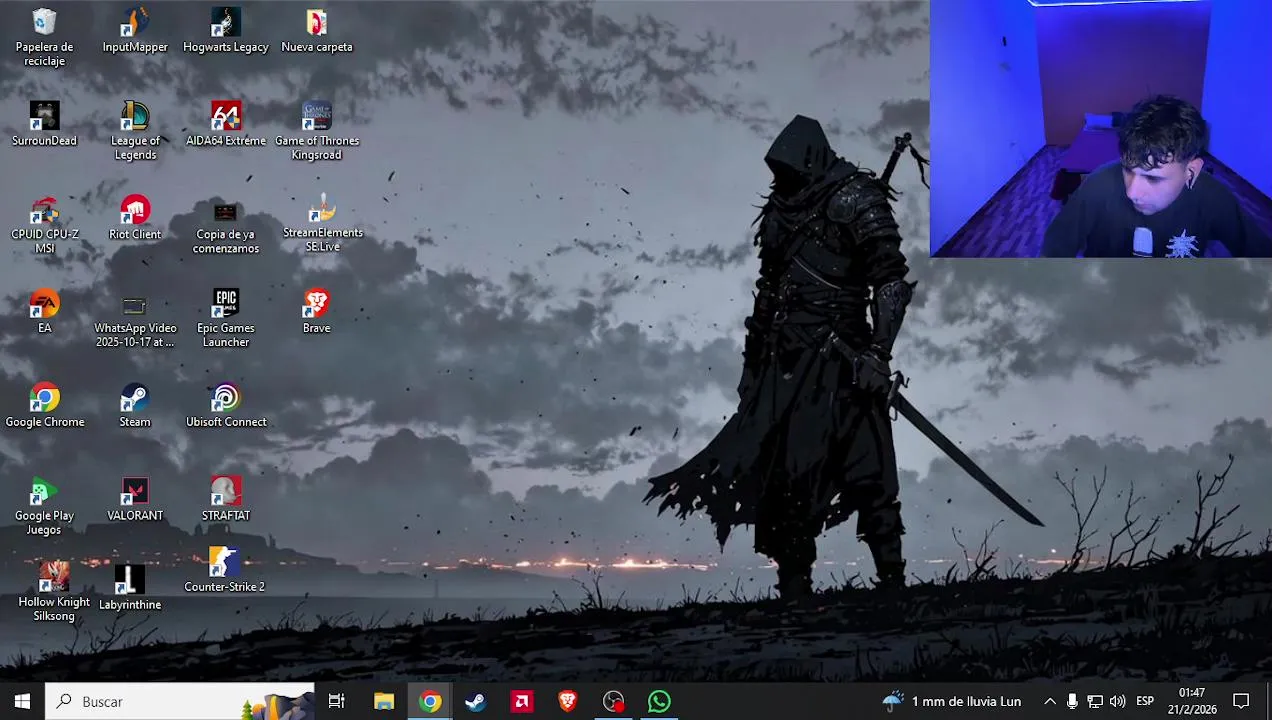The image size is (1272, 720).
Task: Select the CPUID CPU-Z MSI shortcut
Action: 44,224
